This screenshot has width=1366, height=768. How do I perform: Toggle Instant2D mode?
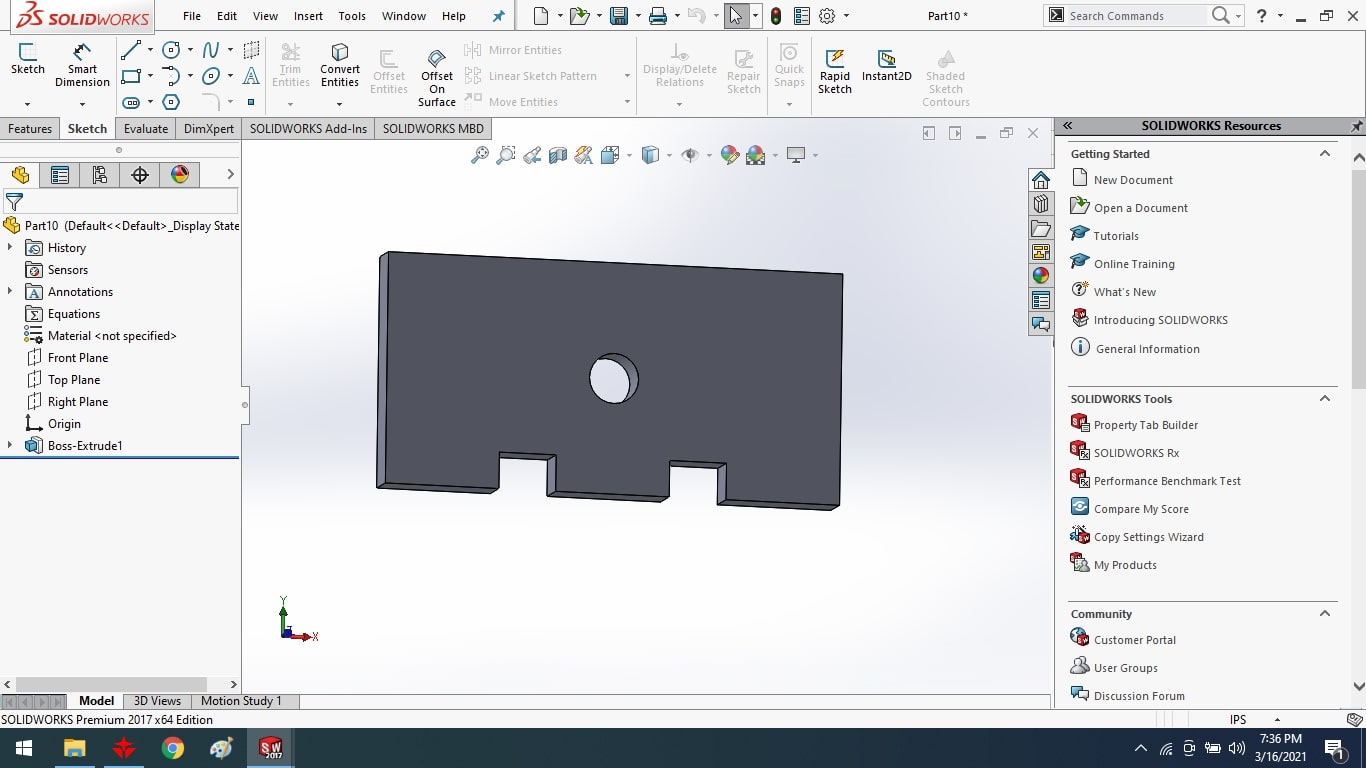[x=887, y=65]
